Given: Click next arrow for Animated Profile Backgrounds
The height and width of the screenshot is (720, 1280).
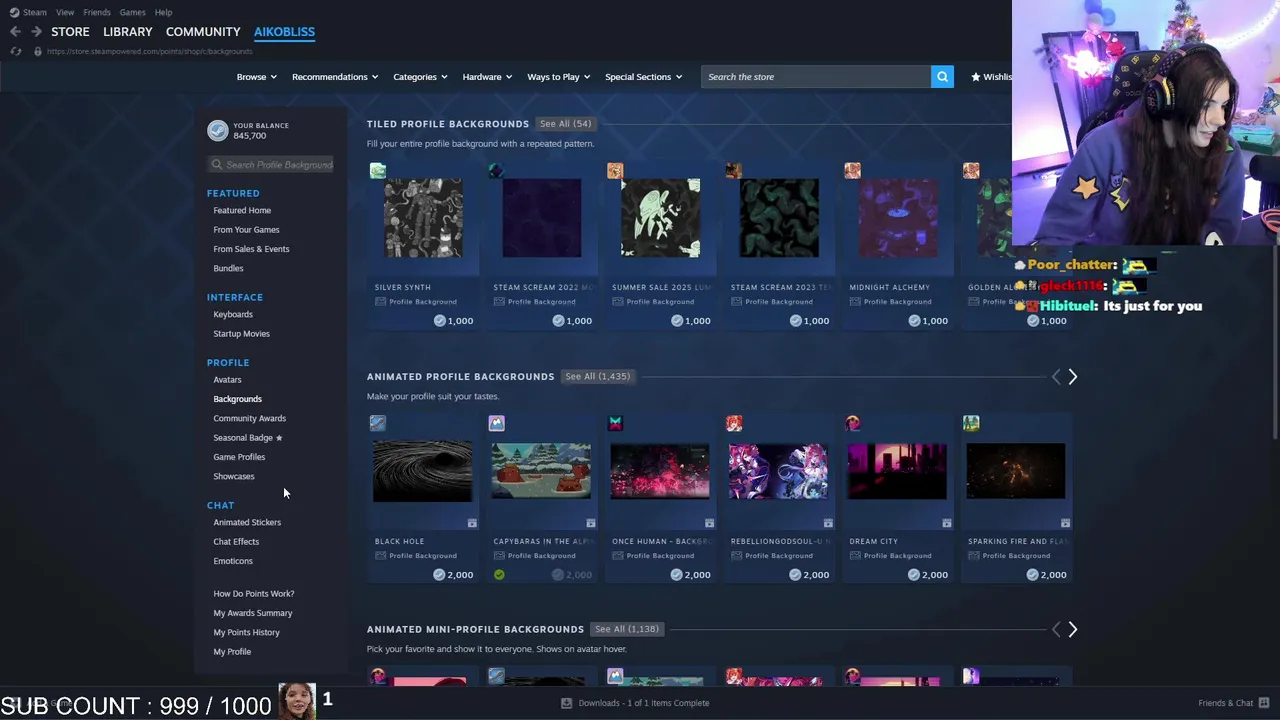Looking at the screenshot, I should 1072,377.
